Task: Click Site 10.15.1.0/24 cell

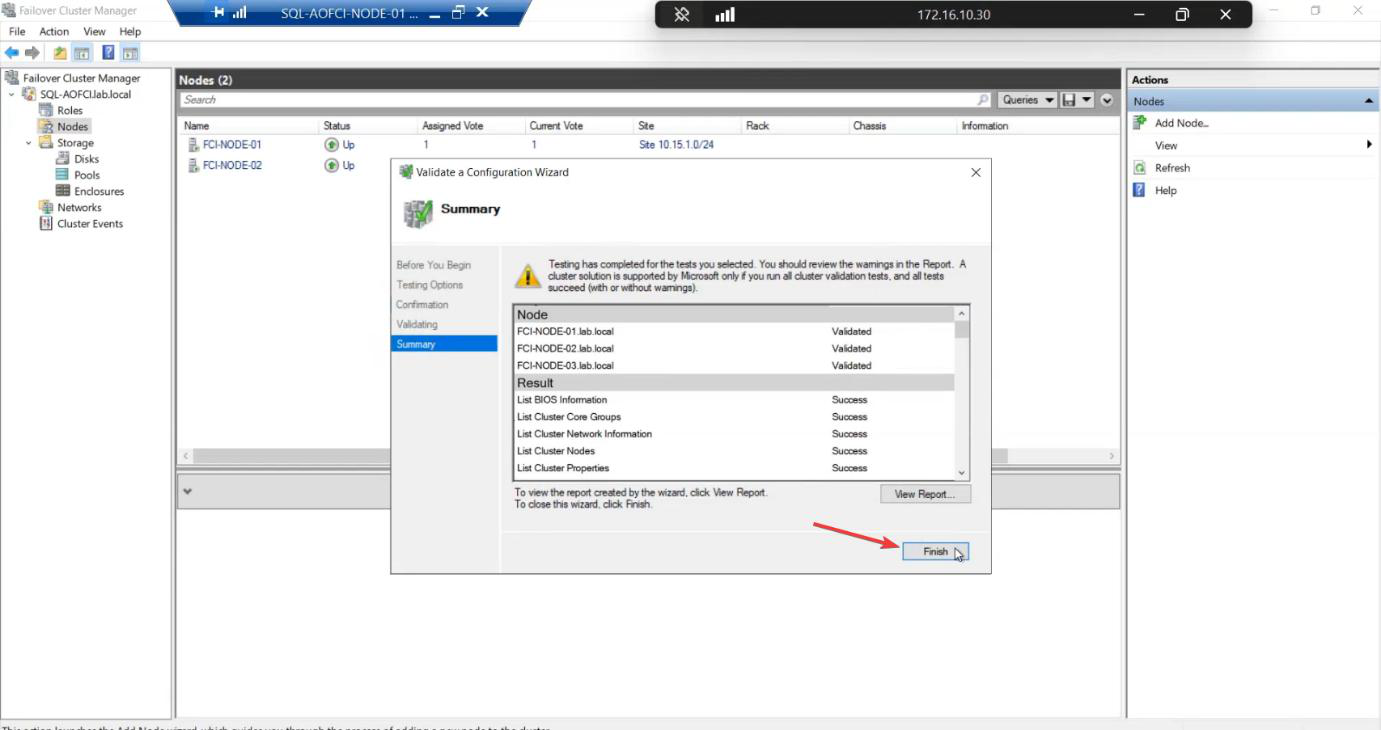Action: 676,145
